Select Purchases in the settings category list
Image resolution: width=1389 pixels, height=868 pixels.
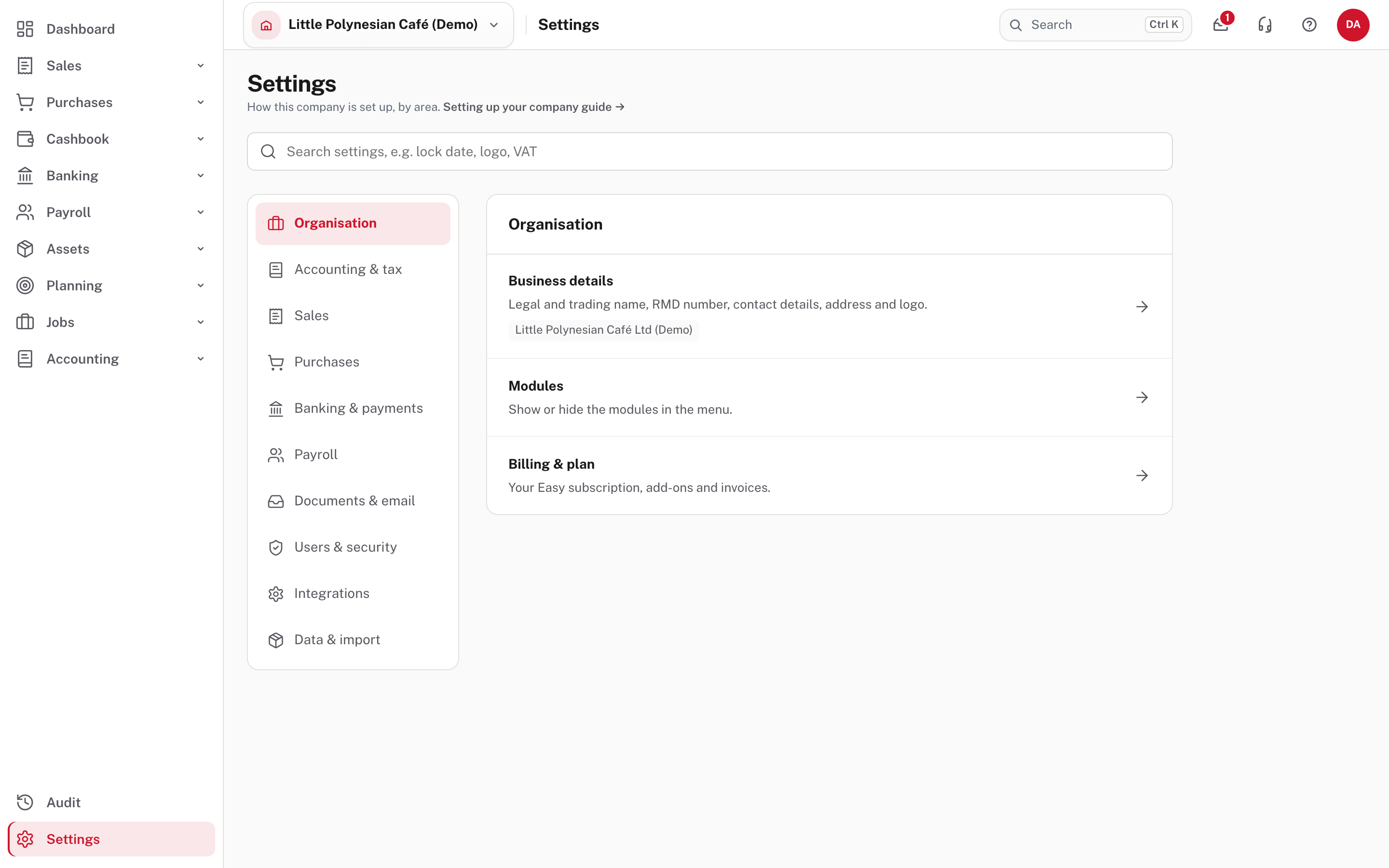[353, 362]
